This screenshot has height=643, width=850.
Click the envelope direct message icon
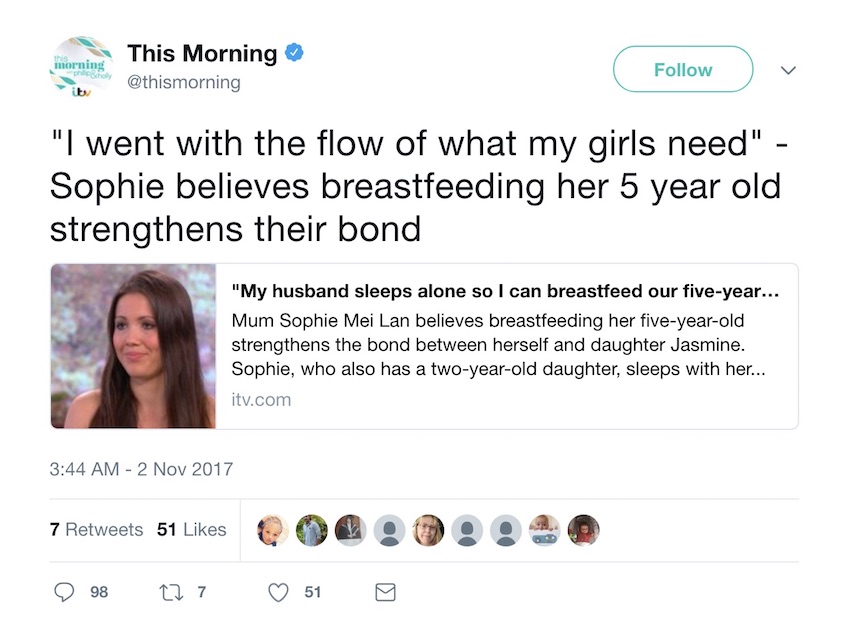pos(385,592)
